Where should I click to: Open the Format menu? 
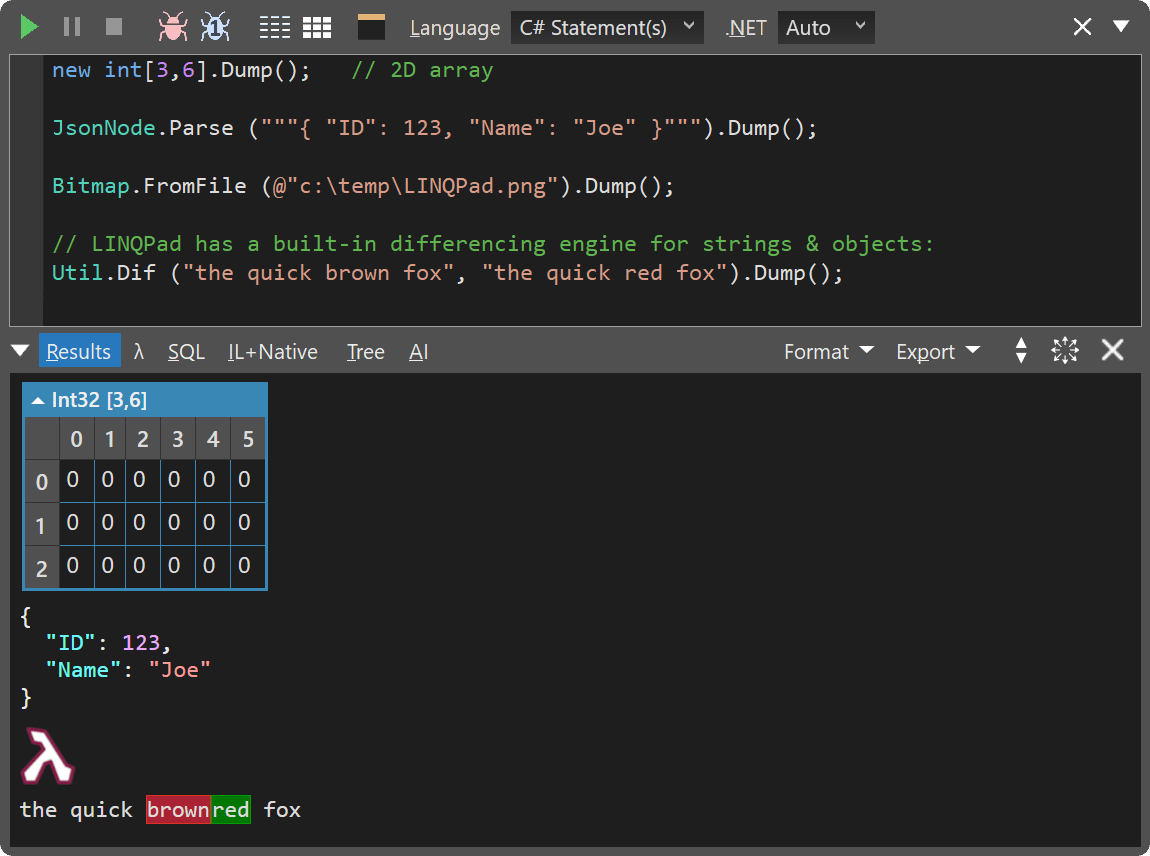point(828,351)
